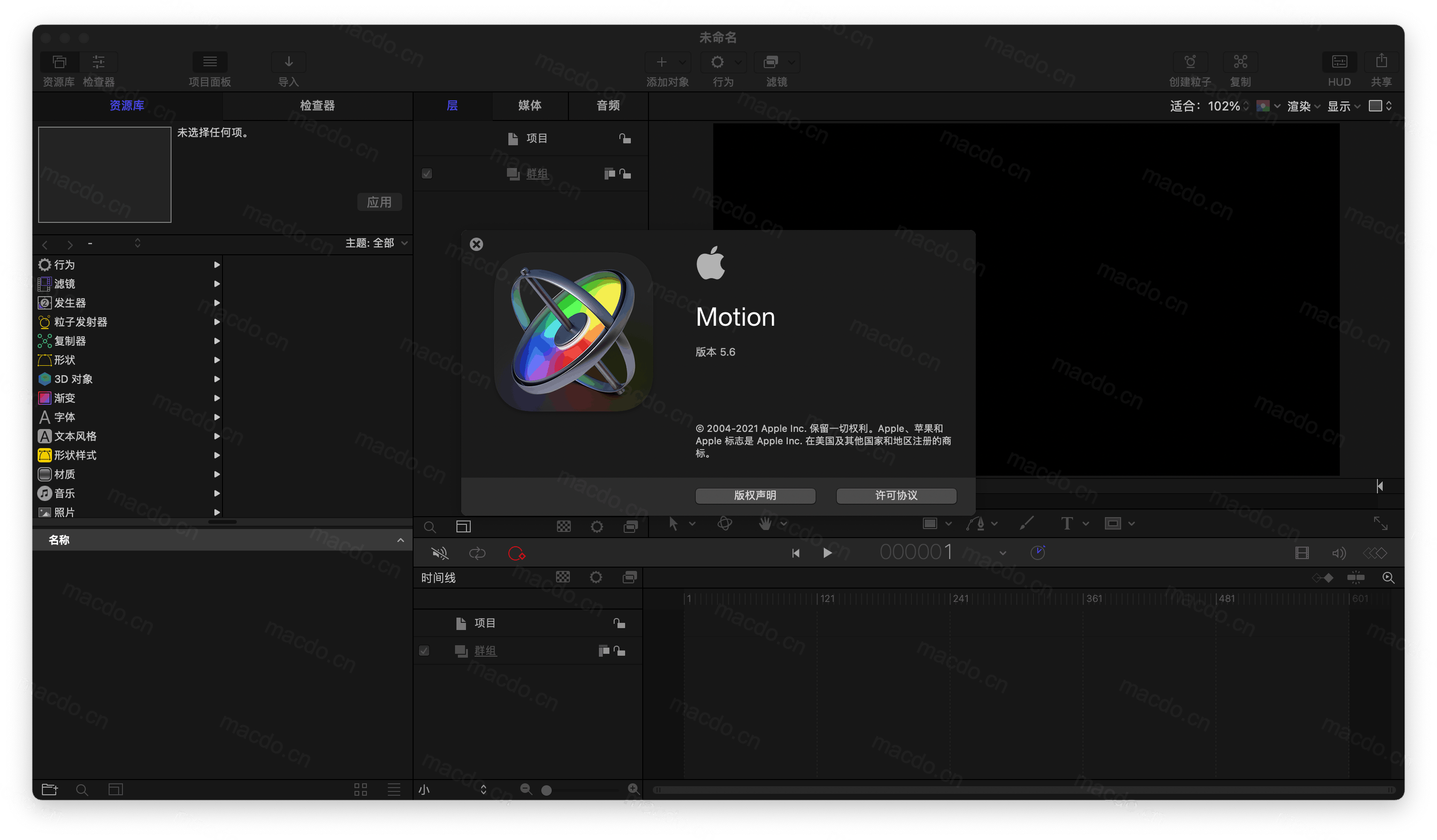The image size is (1437, 840).
Task: Switch to the 检查器 tab
Action: click(317, 106)
